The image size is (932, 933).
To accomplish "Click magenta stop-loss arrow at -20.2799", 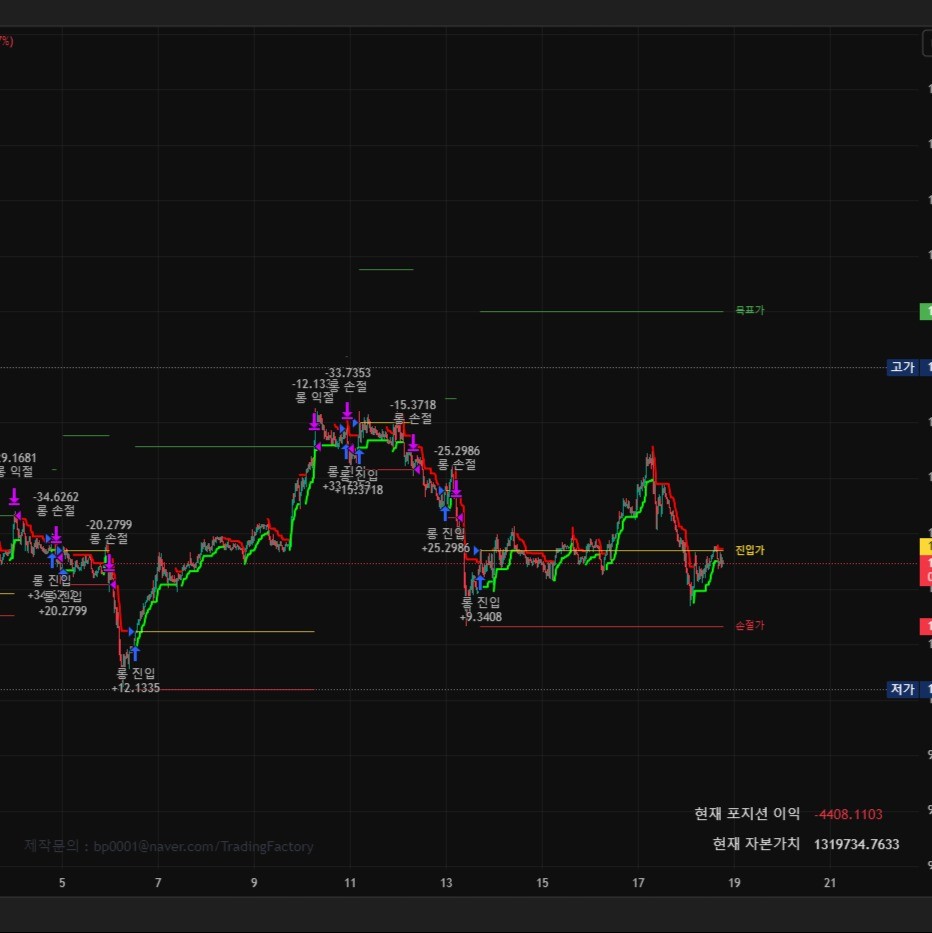I will point(109,563).
